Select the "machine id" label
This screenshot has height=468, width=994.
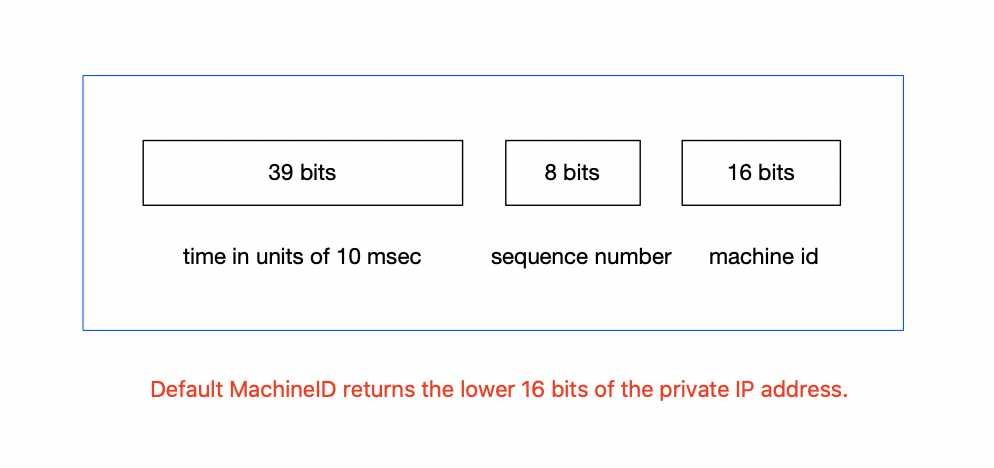click(763, 257)
